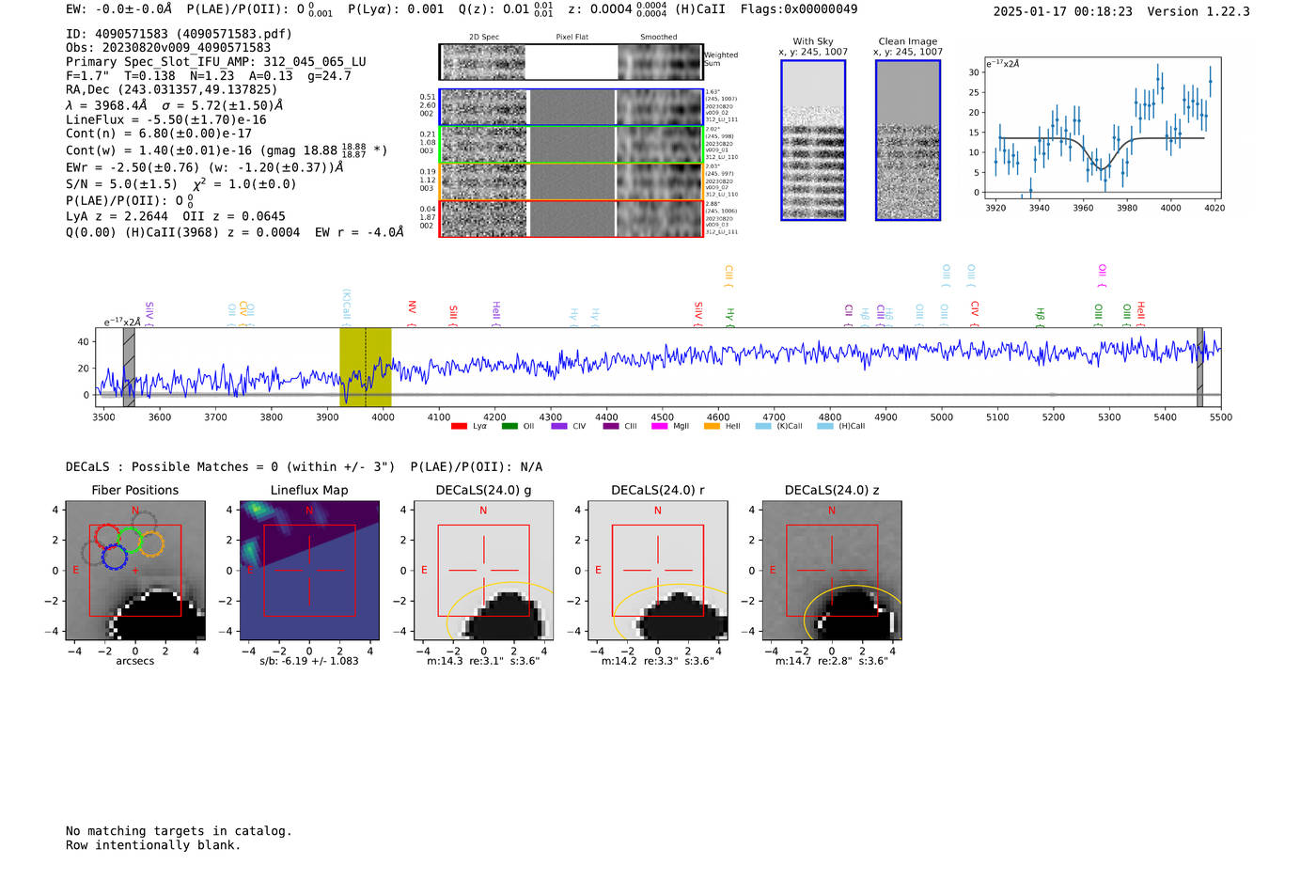Viewport: 1316px width, 896px height.
Task: Click the Cont(w) gmag 18.88 line
Action: [x=227, y=150]
